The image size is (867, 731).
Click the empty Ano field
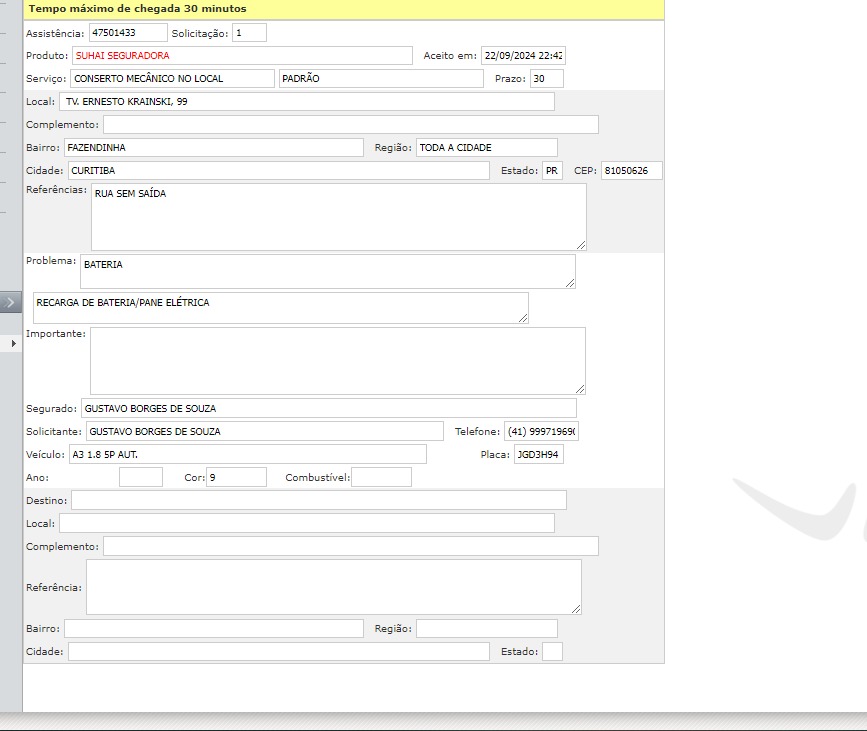pyautogui.click(x=140, y=478)
